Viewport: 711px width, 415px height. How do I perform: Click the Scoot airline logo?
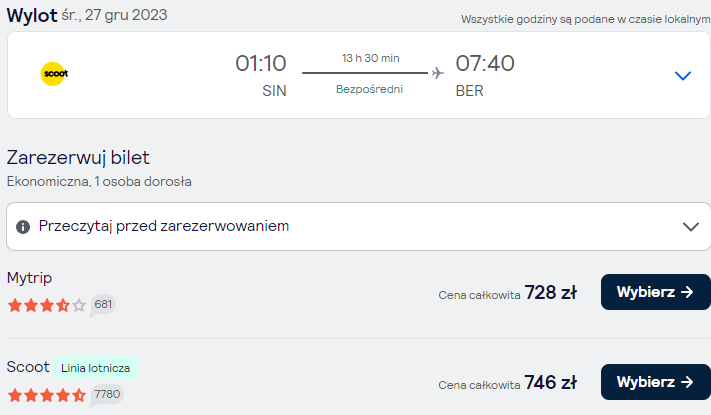pyautogui.click(x=54, y=73)
